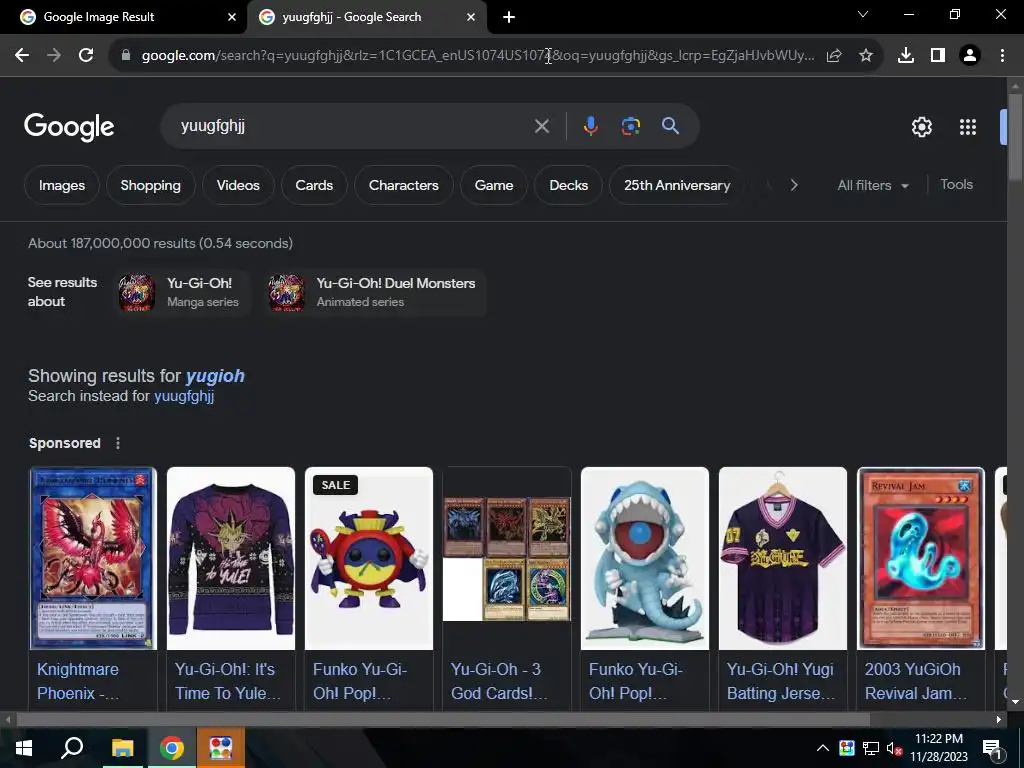The image size is (1024, 768).
Task: Click into the Google search input field
Action: [353, 126]
